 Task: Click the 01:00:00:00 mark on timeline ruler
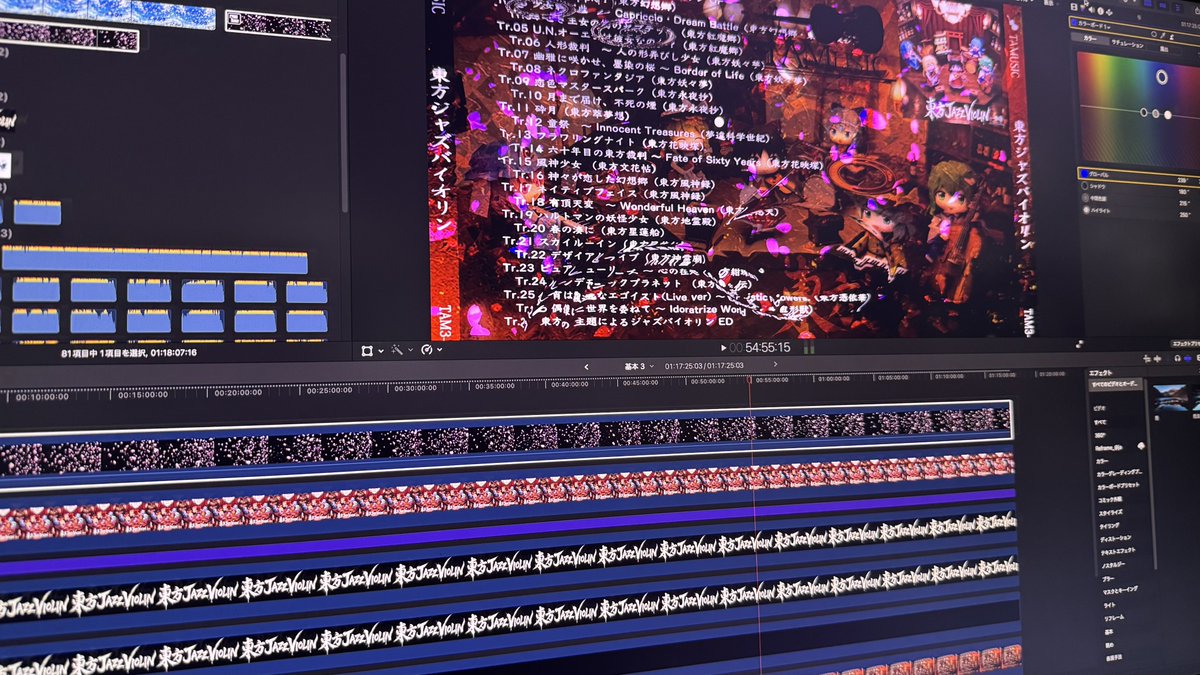832,378
